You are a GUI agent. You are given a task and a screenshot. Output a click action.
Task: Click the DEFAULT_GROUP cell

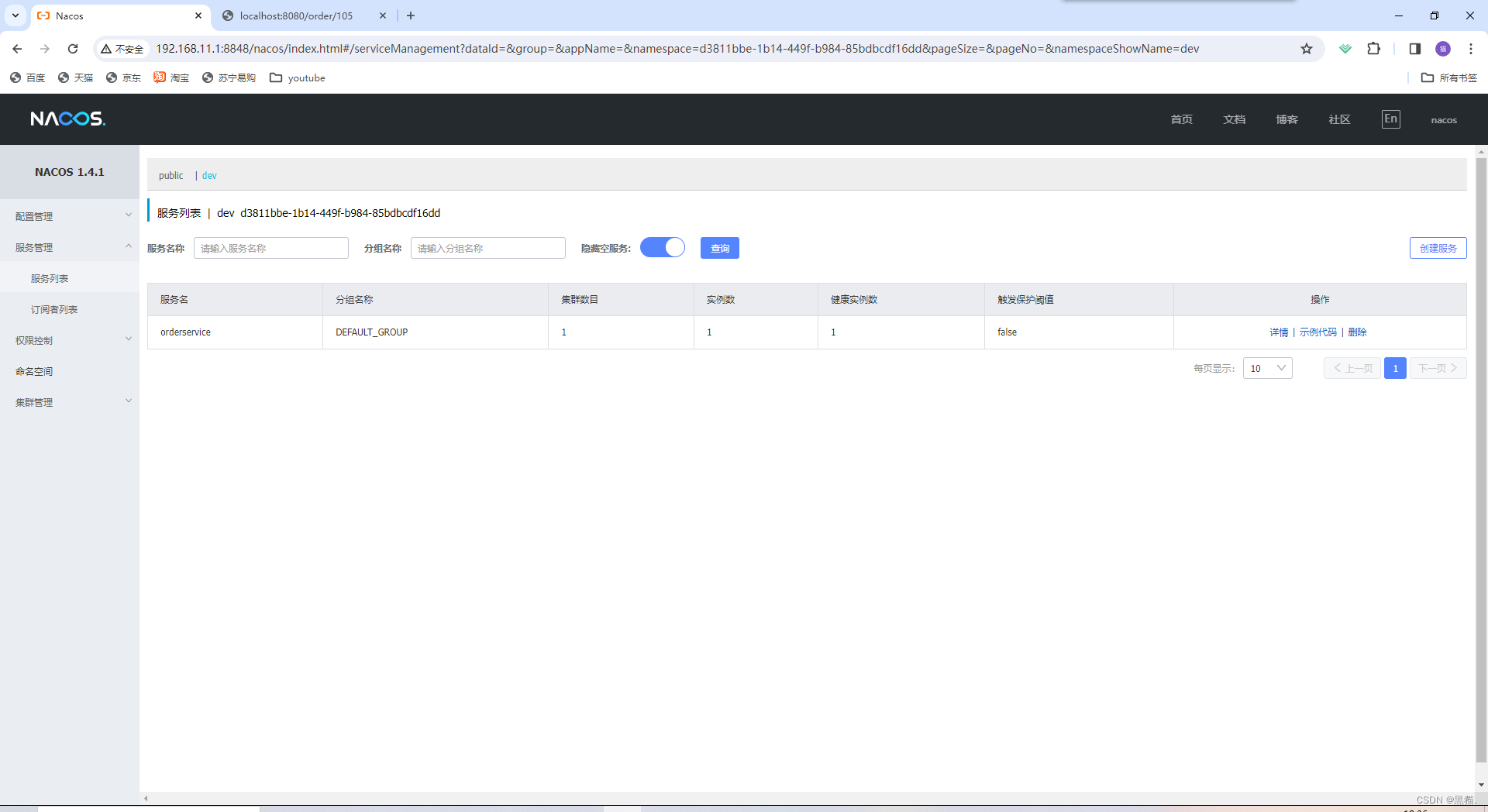pyautogui.click(x=436, y=332)
